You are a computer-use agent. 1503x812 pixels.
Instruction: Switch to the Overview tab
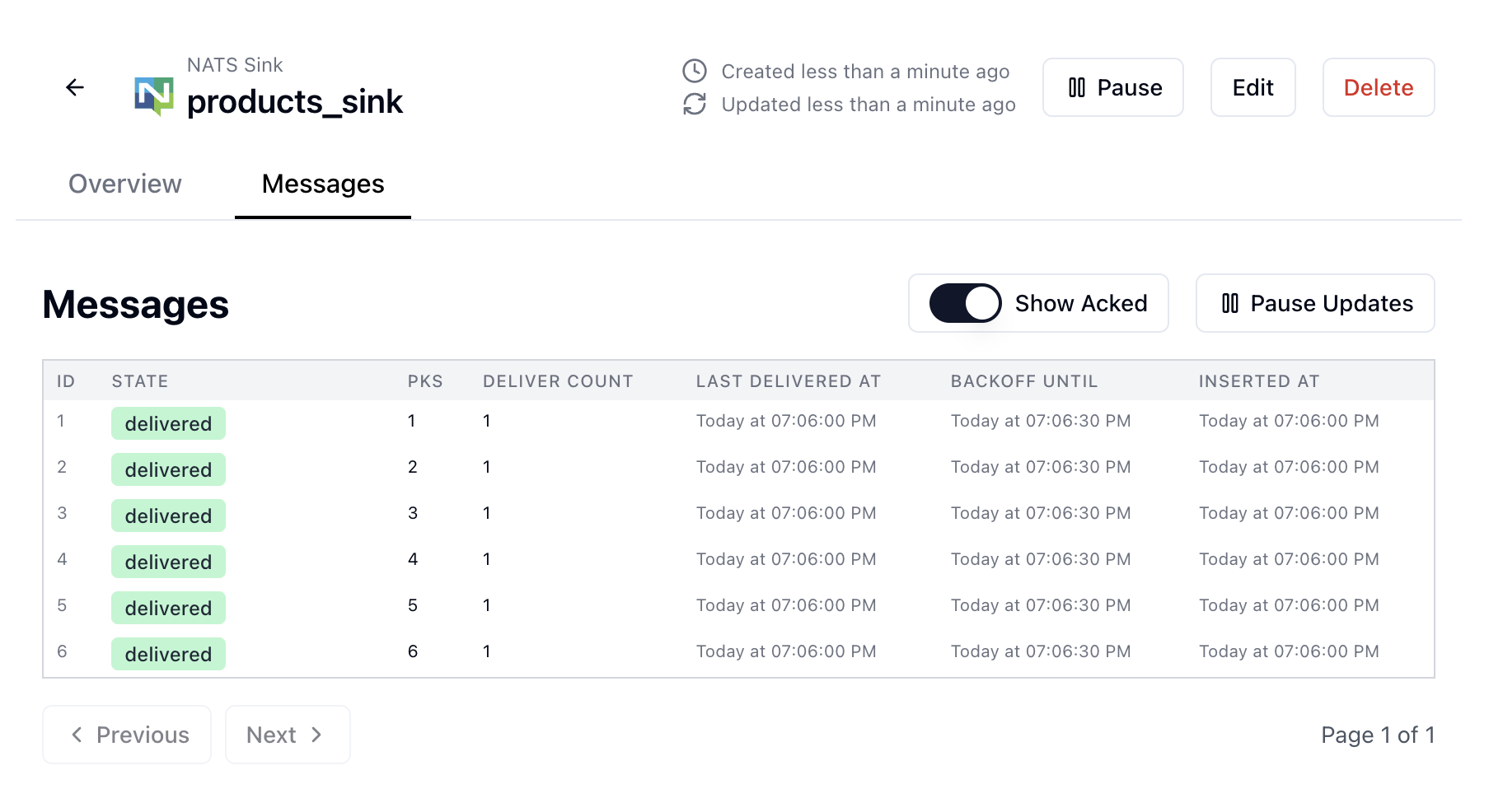124,184
